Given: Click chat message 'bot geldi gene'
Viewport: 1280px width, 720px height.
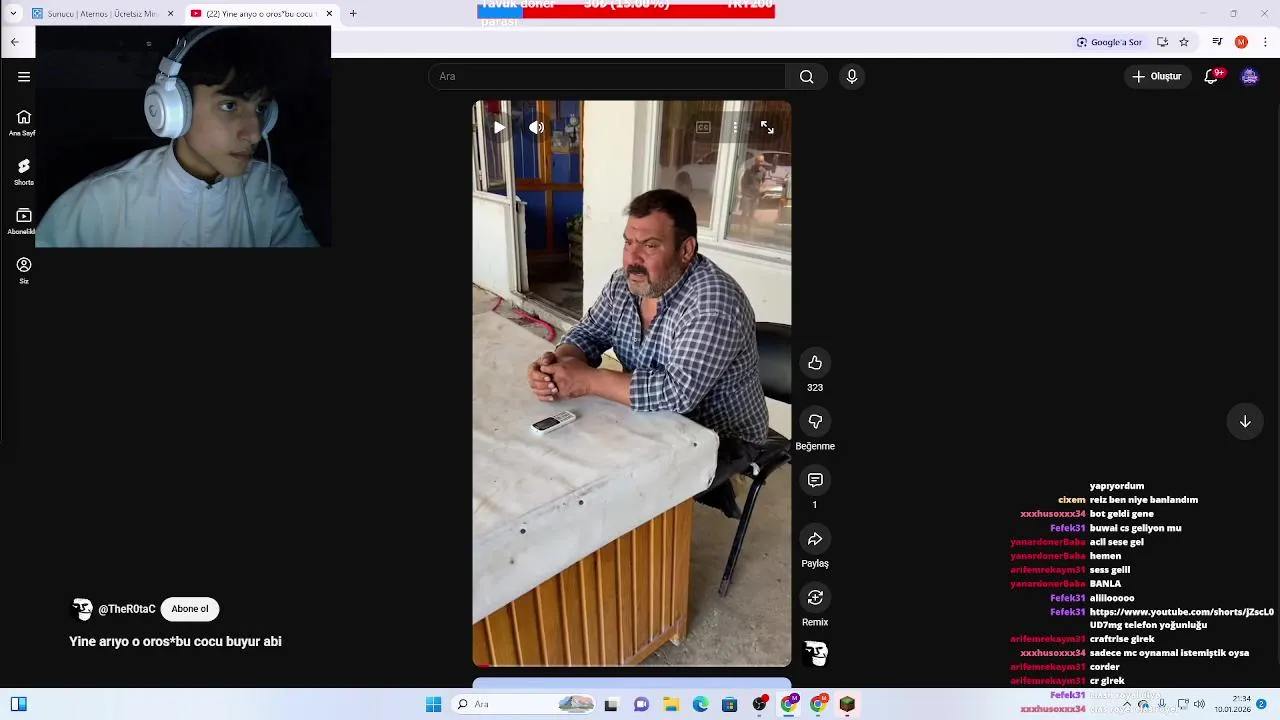Looking at the screenshot, I should point(1121,514).
